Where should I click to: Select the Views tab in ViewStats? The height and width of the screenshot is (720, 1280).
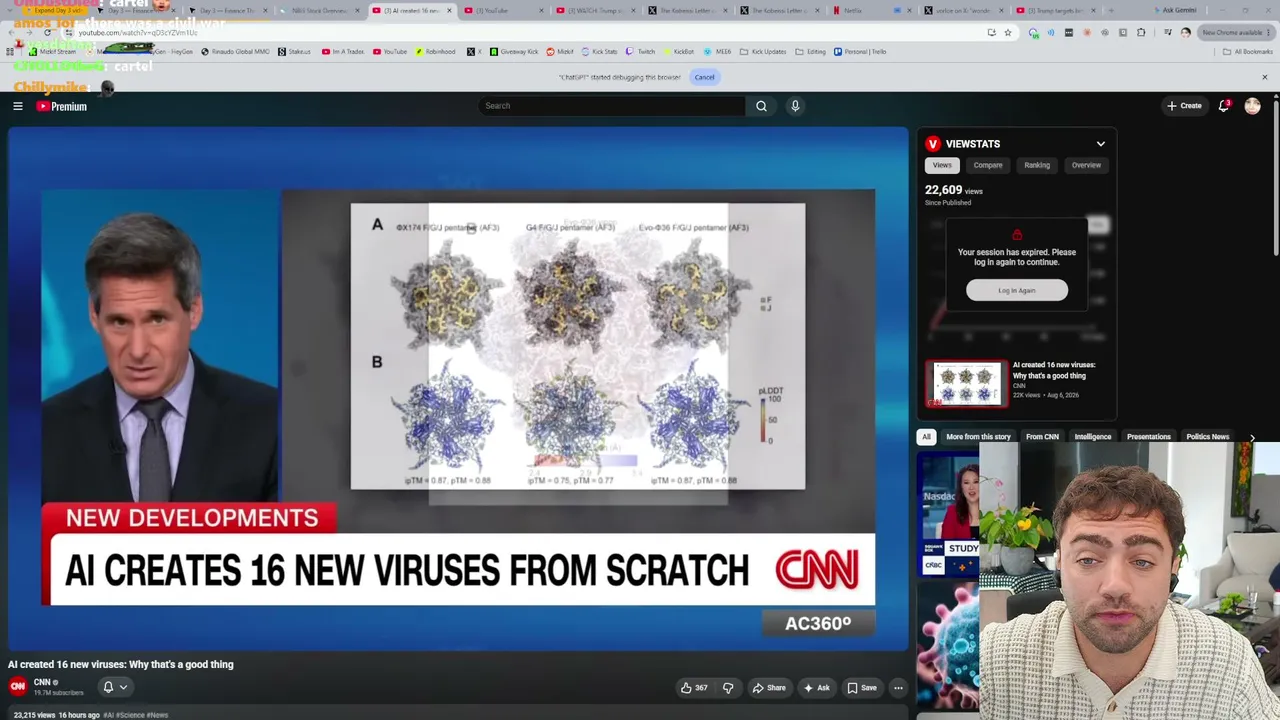point(942,165)
